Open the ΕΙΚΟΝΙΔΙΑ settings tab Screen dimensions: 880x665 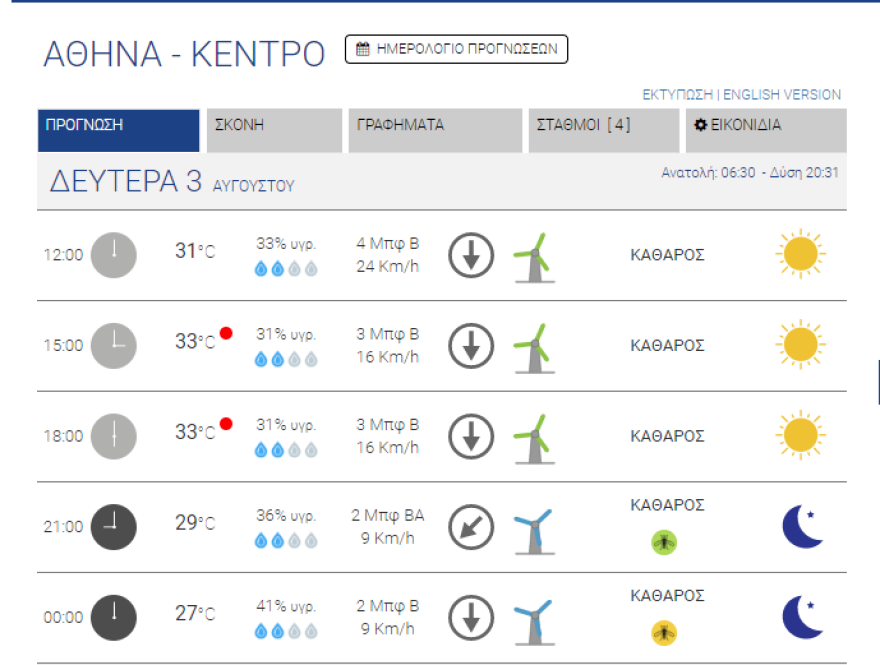(x=766, y=130)
